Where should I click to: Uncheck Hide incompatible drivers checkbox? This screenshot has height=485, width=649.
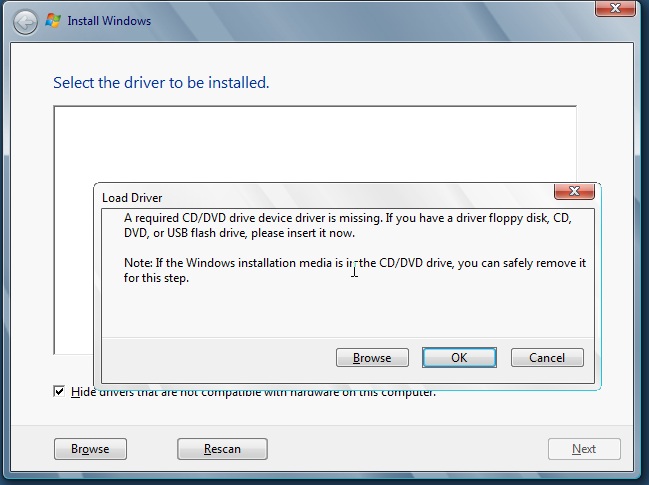tap(59, 391)
